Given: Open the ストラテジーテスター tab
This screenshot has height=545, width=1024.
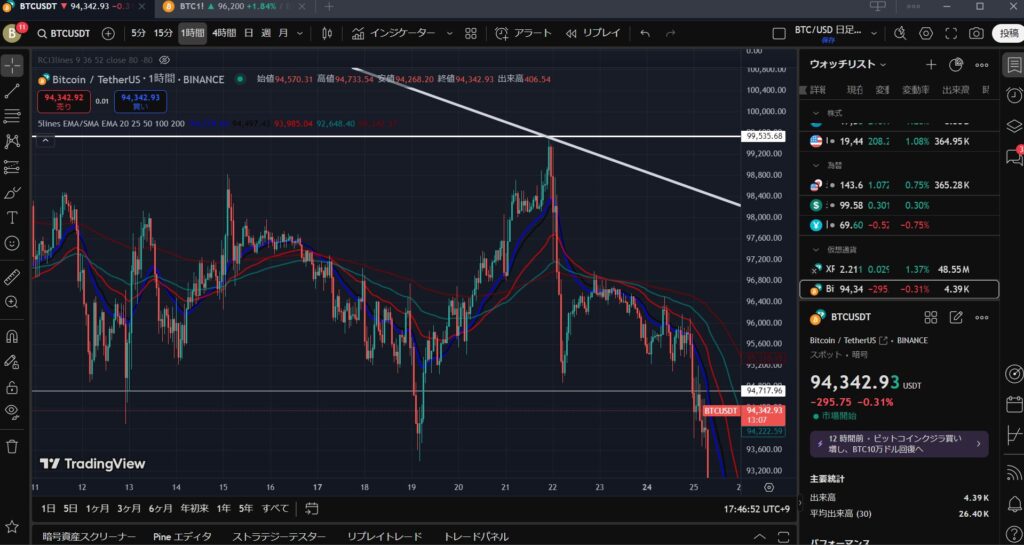Looking at the screenshot, I should tap(279, 537).
